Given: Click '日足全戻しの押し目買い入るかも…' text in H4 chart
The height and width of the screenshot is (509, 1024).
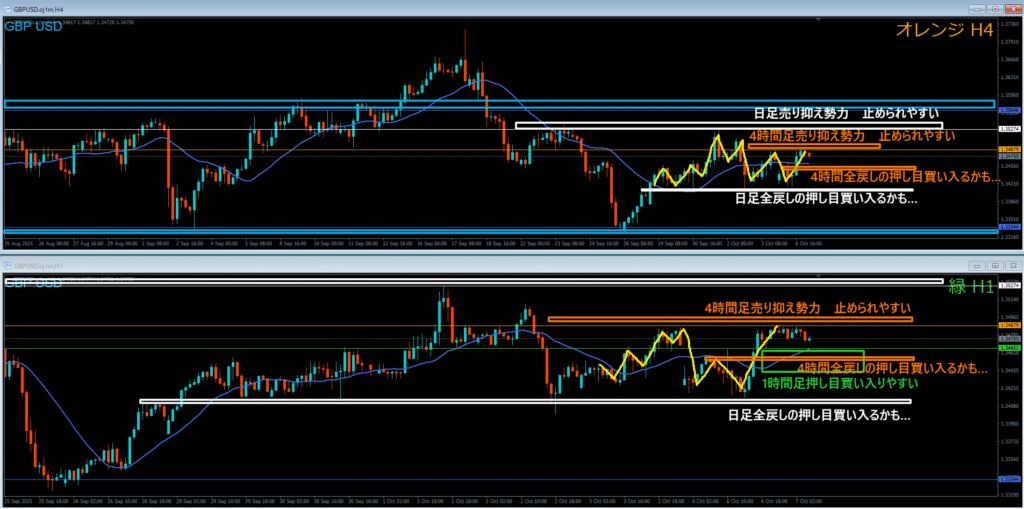Looking at the screenshot, I should click(826, 199).
